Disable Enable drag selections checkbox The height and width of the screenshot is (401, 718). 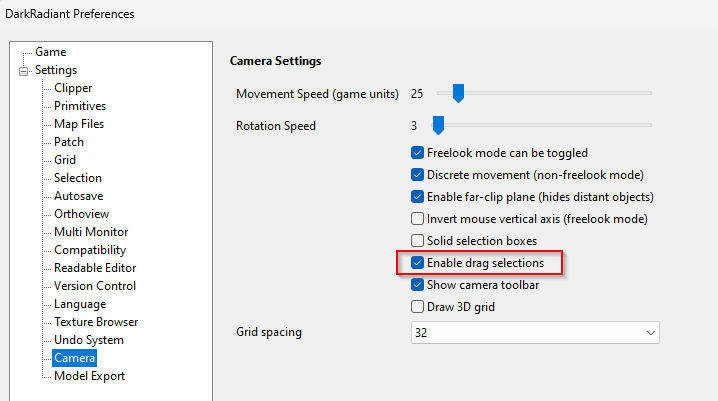coord(418,263)
